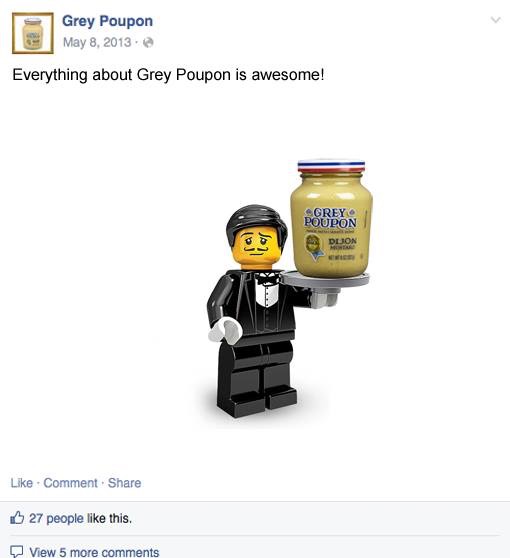Viewport: 510px width, 558px height.
Task: Click the thumbs-up icon beside the like count
Action: click(17, 517)
